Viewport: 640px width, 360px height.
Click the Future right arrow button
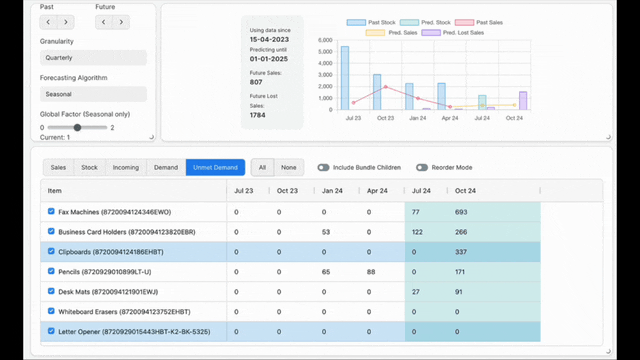[x=121, y=22]
